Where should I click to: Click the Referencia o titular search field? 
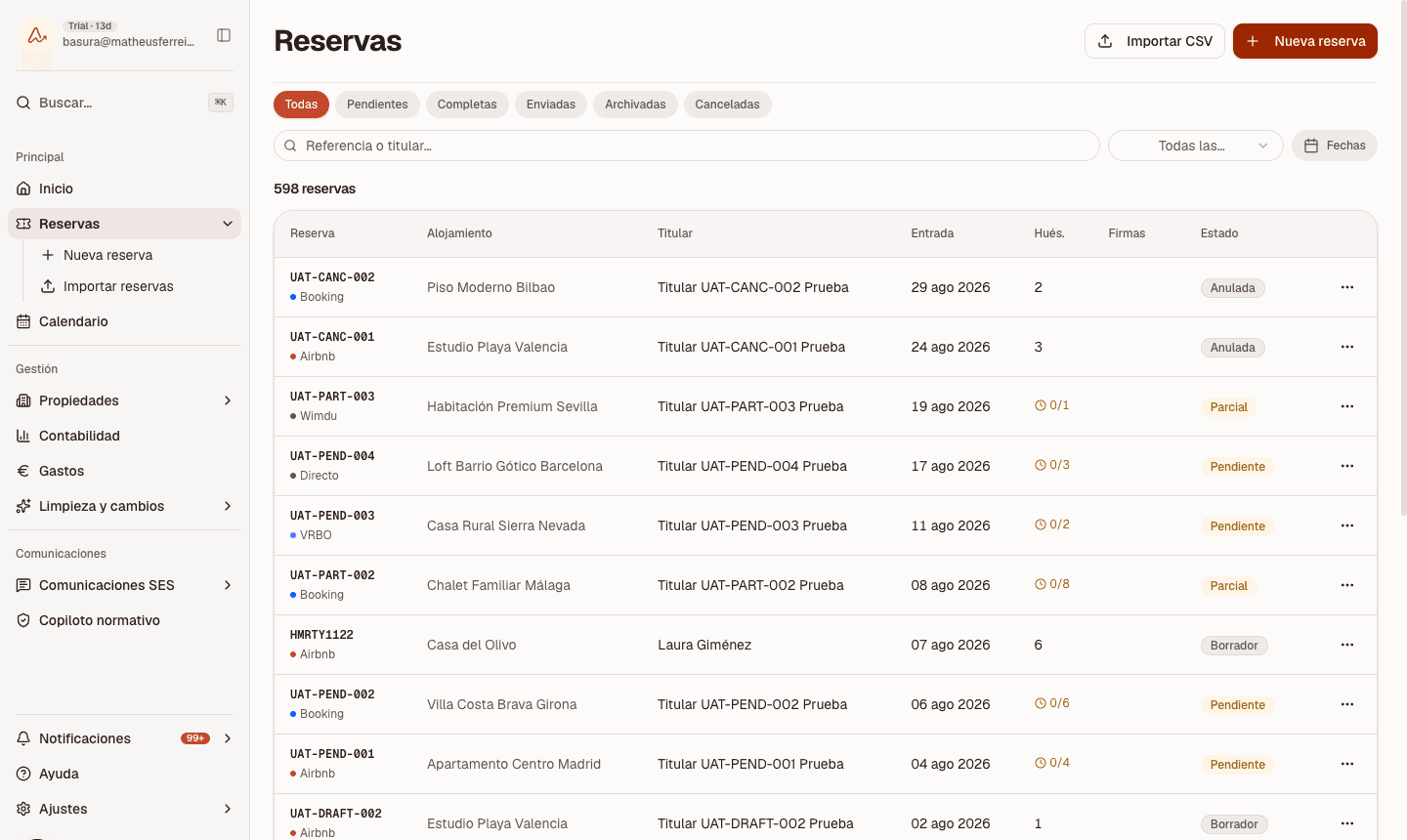point(687,146)
